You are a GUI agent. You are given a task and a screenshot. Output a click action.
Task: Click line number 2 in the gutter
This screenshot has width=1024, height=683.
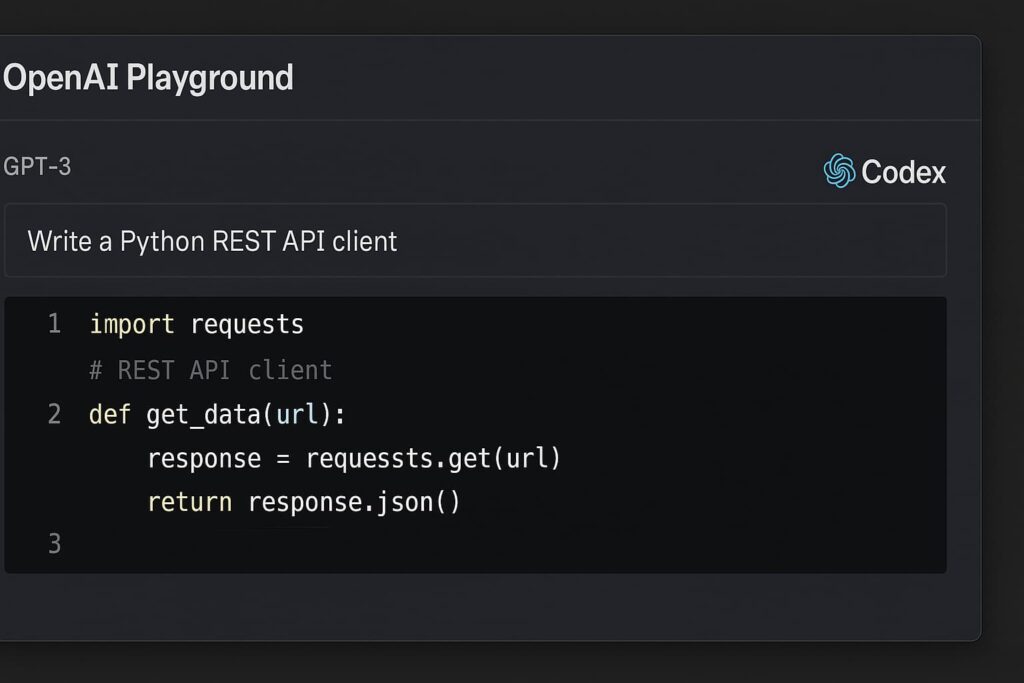55,415
